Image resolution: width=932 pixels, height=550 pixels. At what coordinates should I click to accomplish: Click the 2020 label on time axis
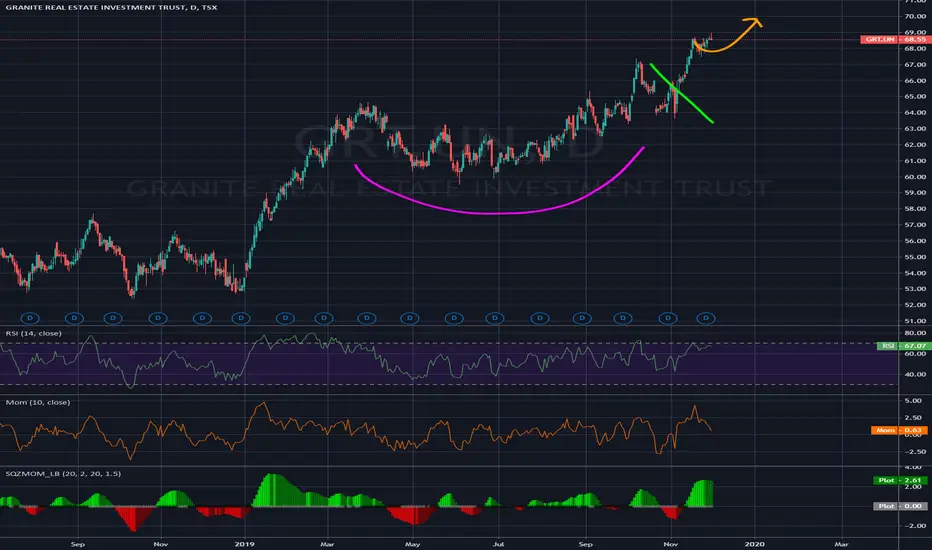755,543
